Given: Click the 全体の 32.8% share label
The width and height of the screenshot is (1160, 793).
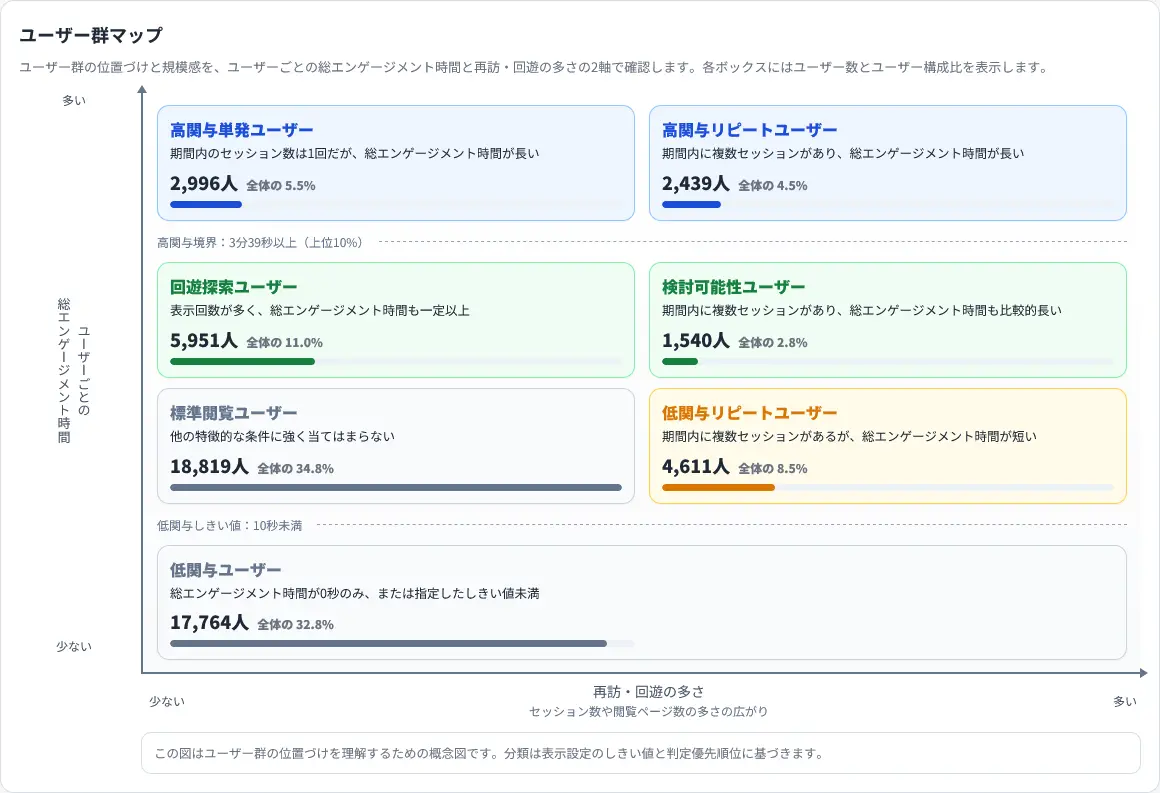Looking at the screenshot, I should (295, 624).
